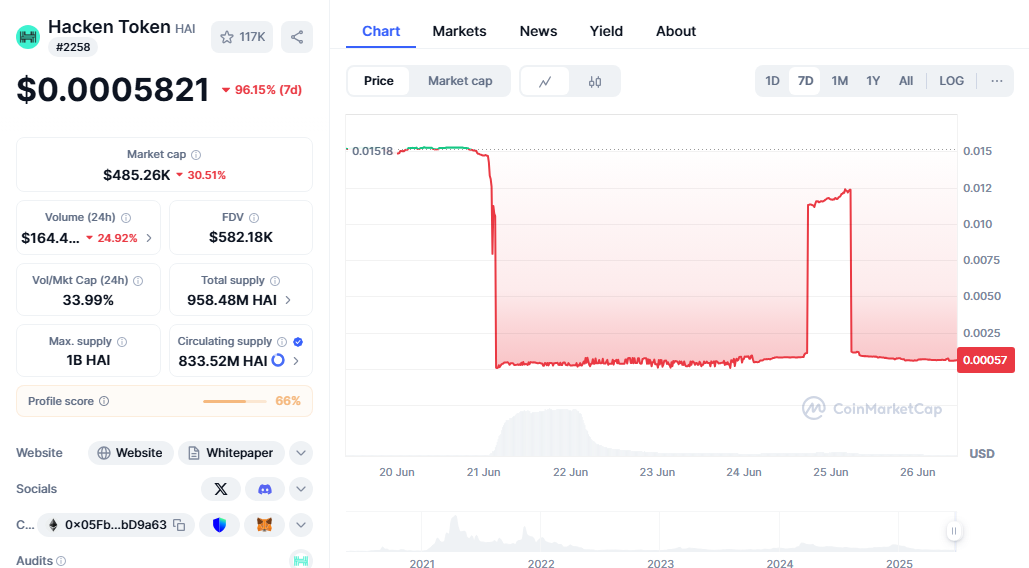Open the share options icon
Image resolution: width=1029 pixels, height=568 pixels.
point(297,37)
